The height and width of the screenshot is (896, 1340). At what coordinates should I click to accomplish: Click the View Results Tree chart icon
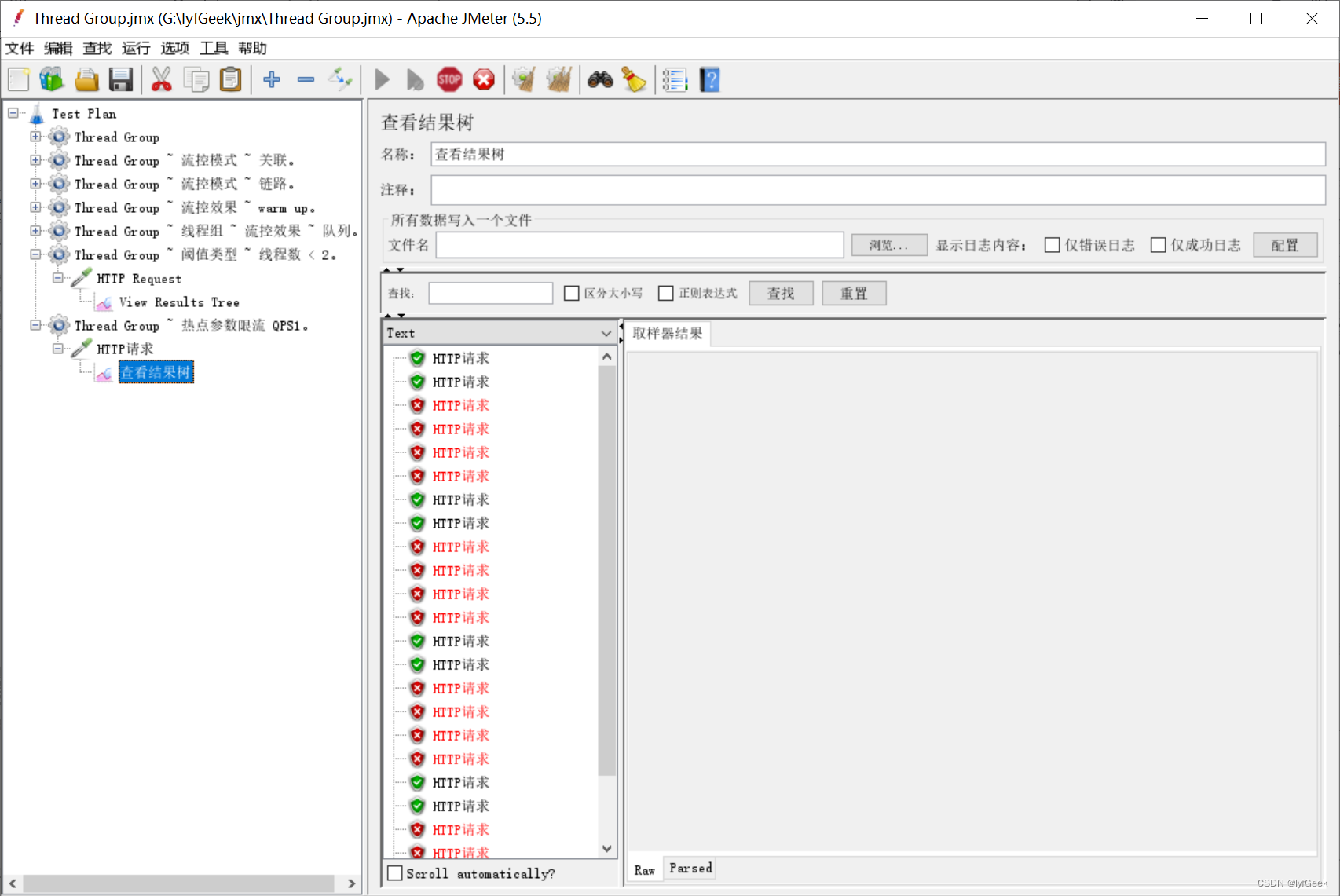[104, 303]
